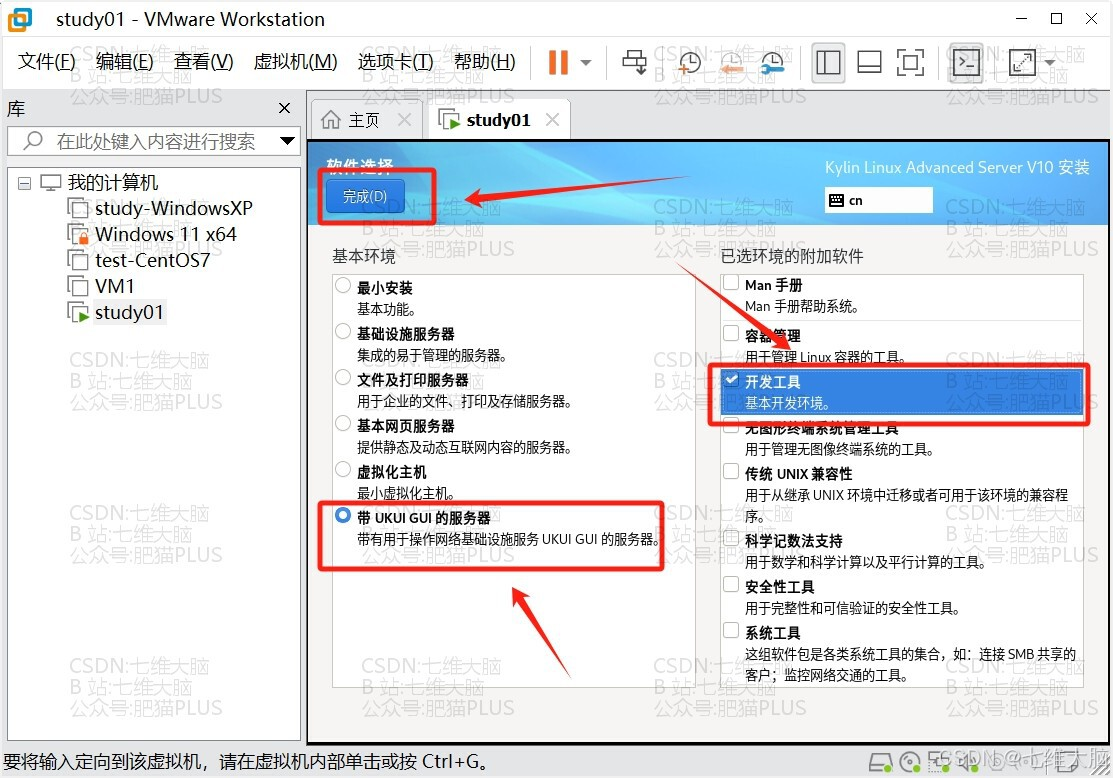1113x778 pixels.
Task: Close the 主页 tab
Action: point(405,119)
